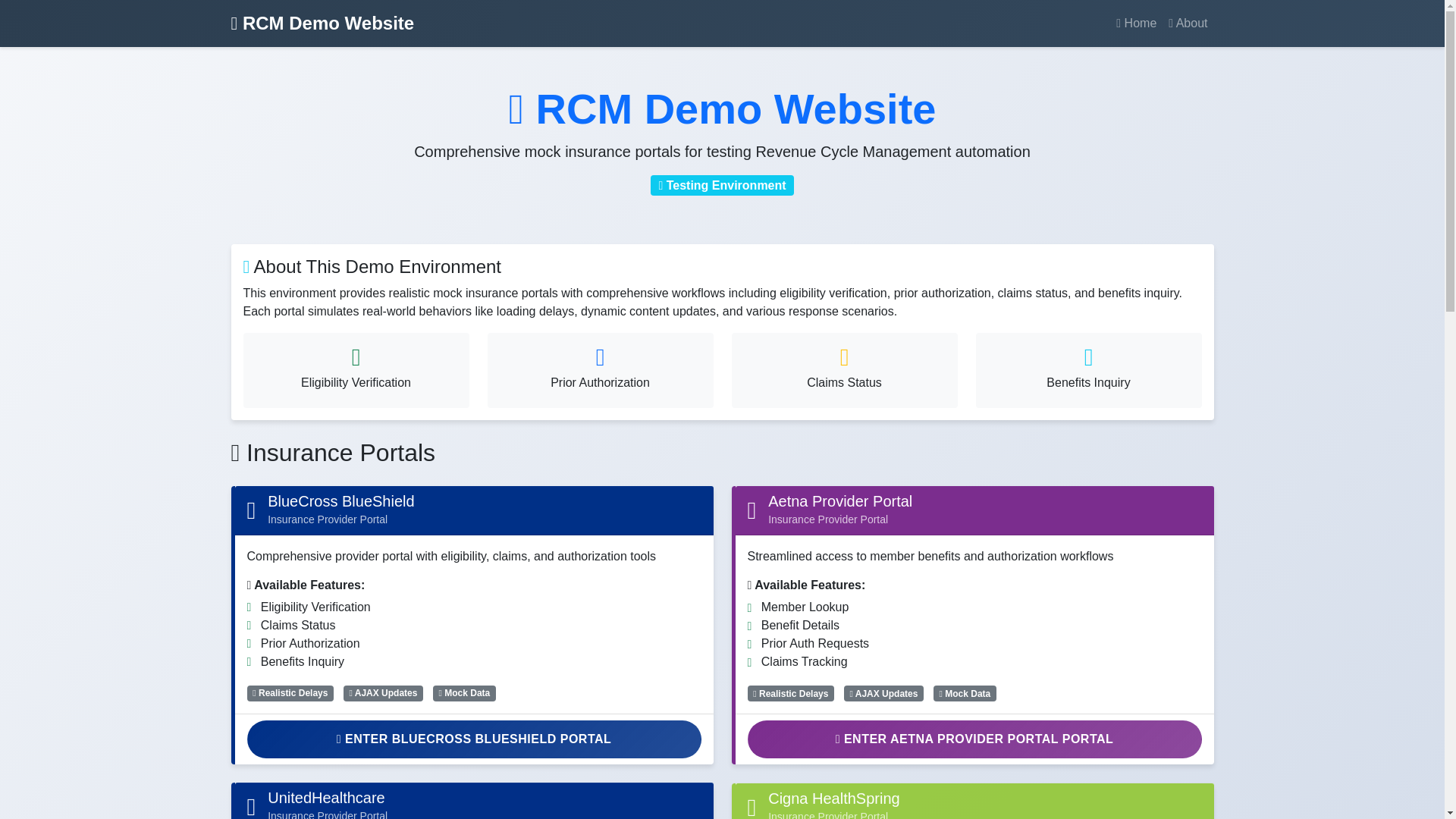The height and width of the screenshot is (819, 1456).
Task: Click the Eligibility Verification card icon
Action: pos(356,357)
